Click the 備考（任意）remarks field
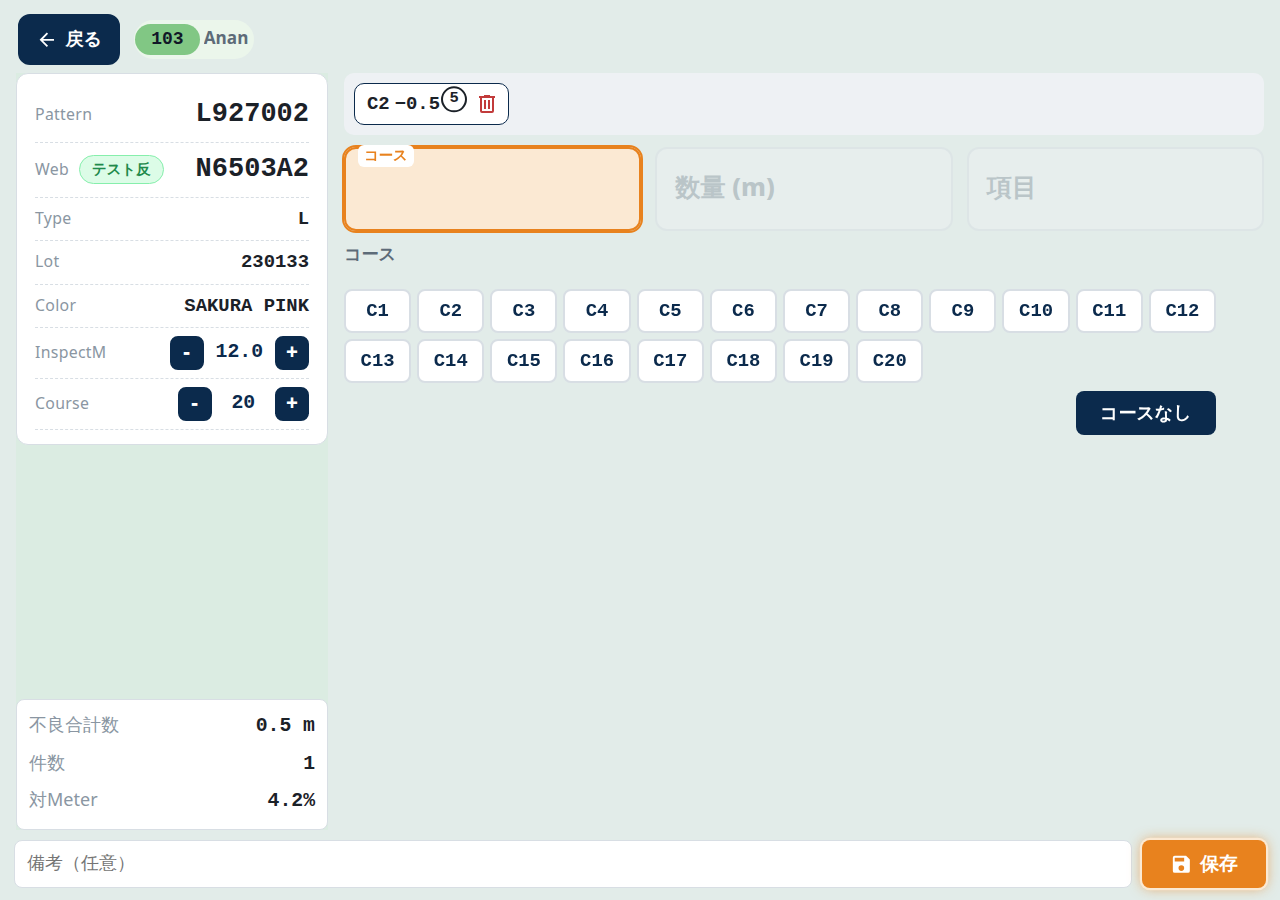The width and height of the screenshot is (1280, 900). click(573, 864)
